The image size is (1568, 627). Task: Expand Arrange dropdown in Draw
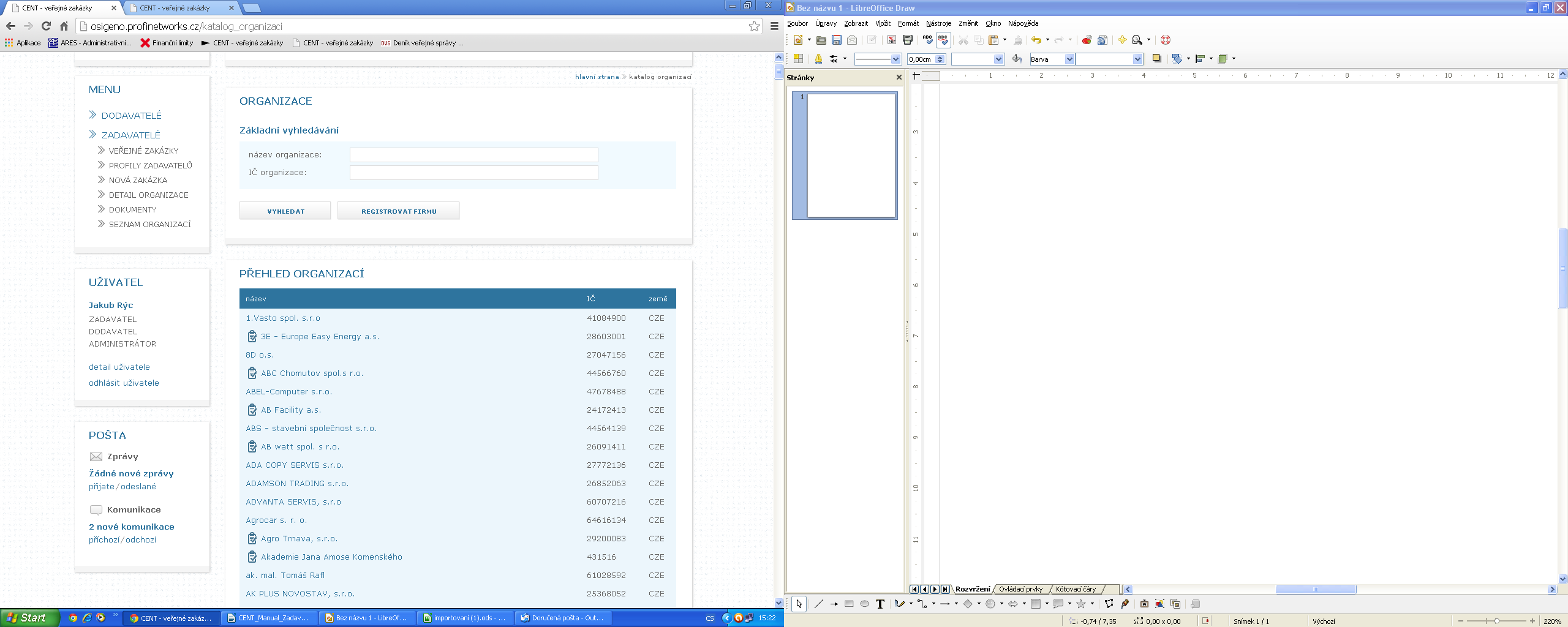(x=1234, y=59)
